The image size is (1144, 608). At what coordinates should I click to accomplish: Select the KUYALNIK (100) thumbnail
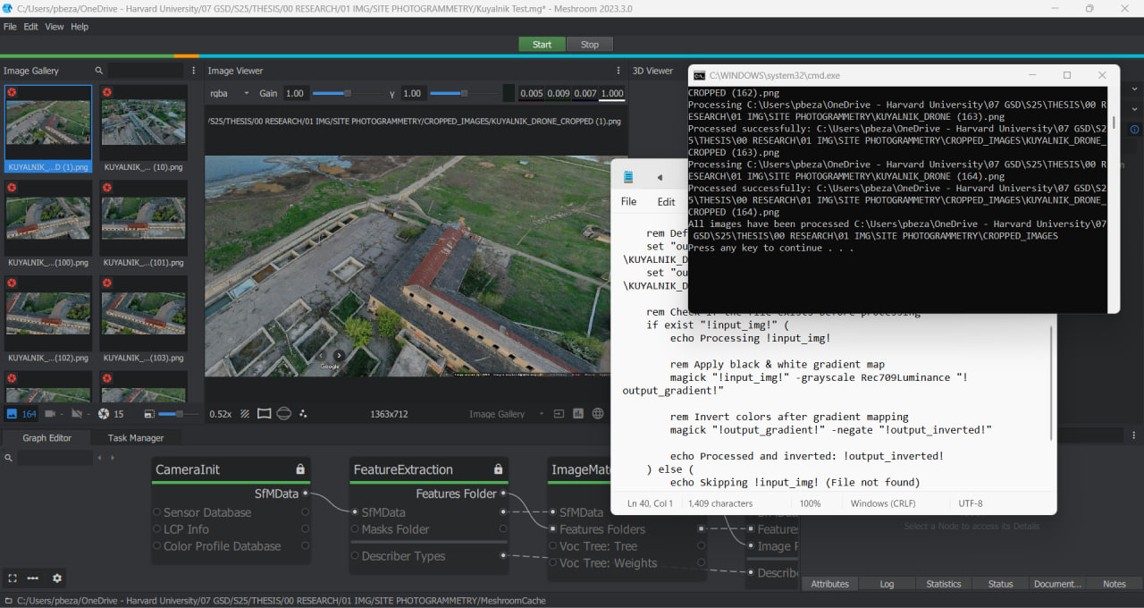(48, 217)
